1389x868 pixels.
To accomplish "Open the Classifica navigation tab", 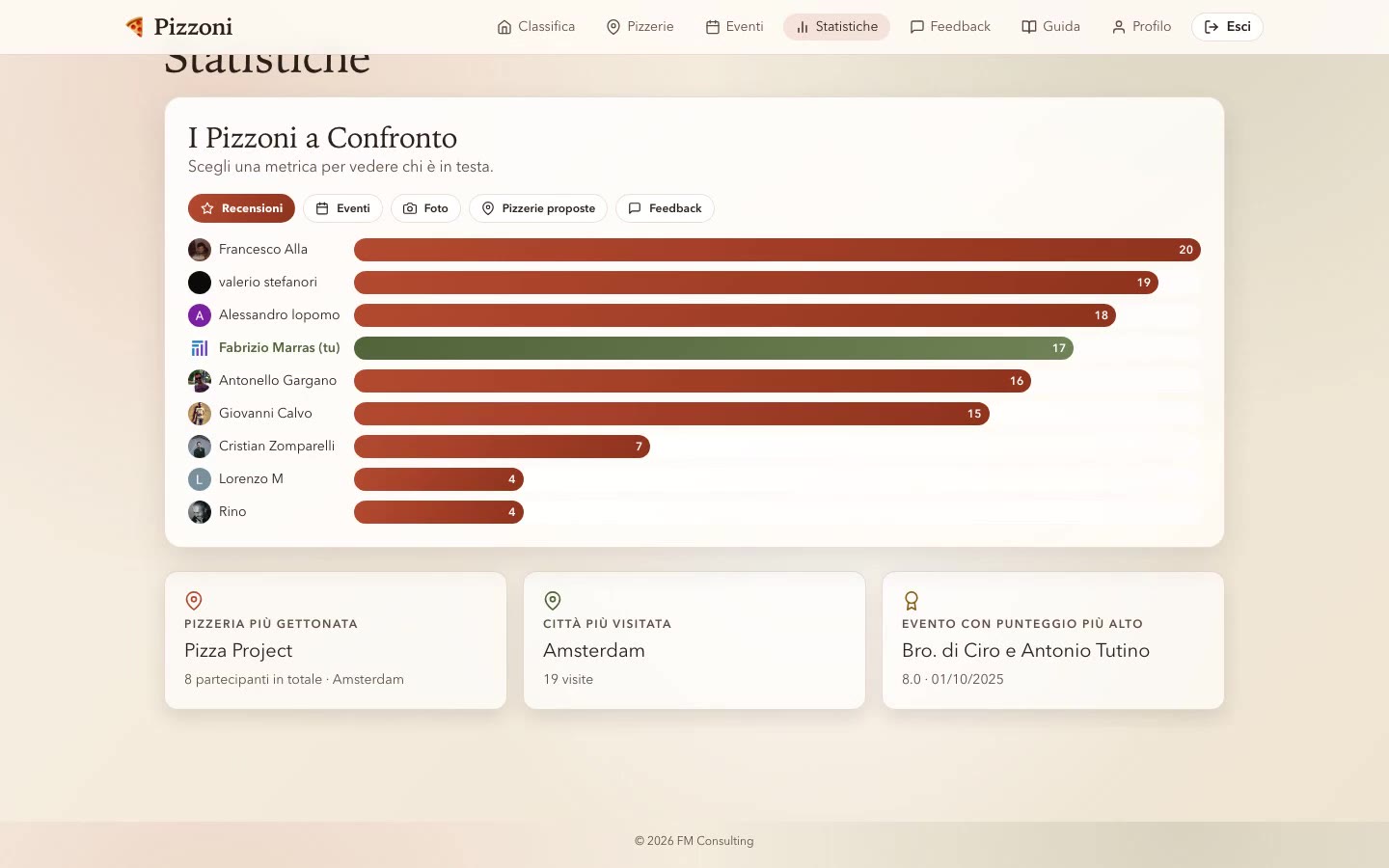I will [x=536, y=27].
